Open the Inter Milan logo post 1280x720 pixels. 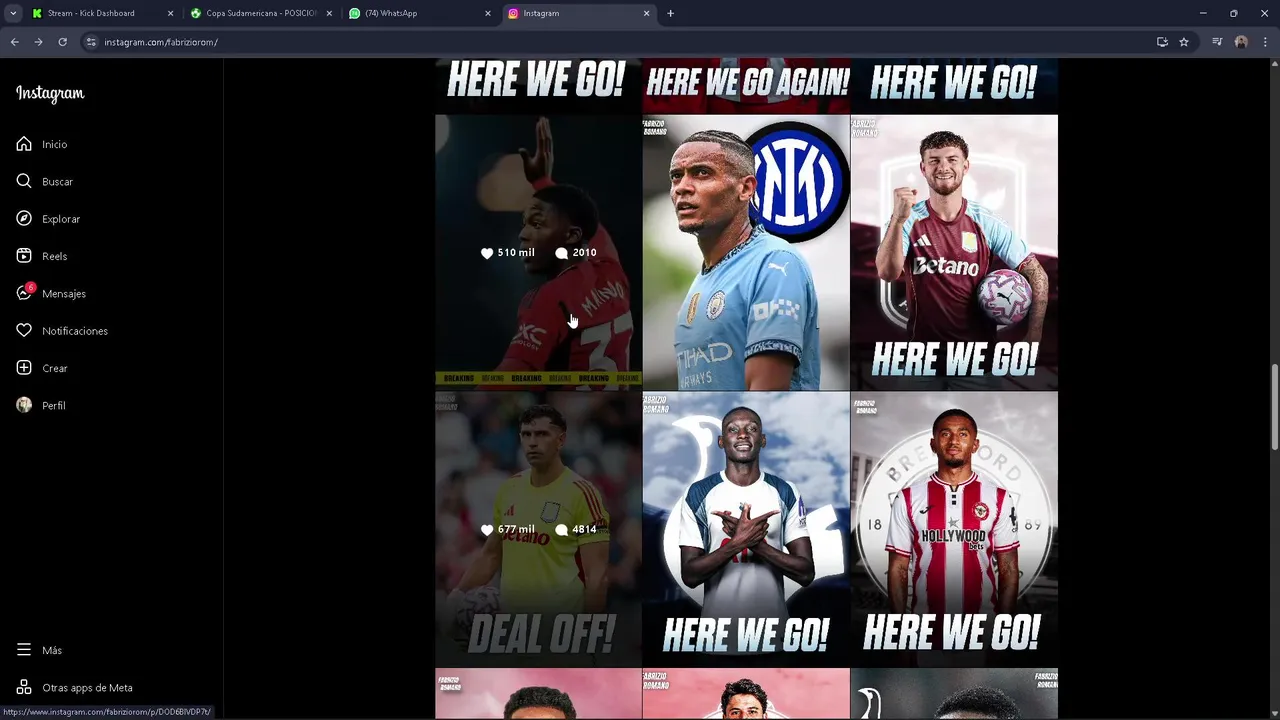click(746, 252)
